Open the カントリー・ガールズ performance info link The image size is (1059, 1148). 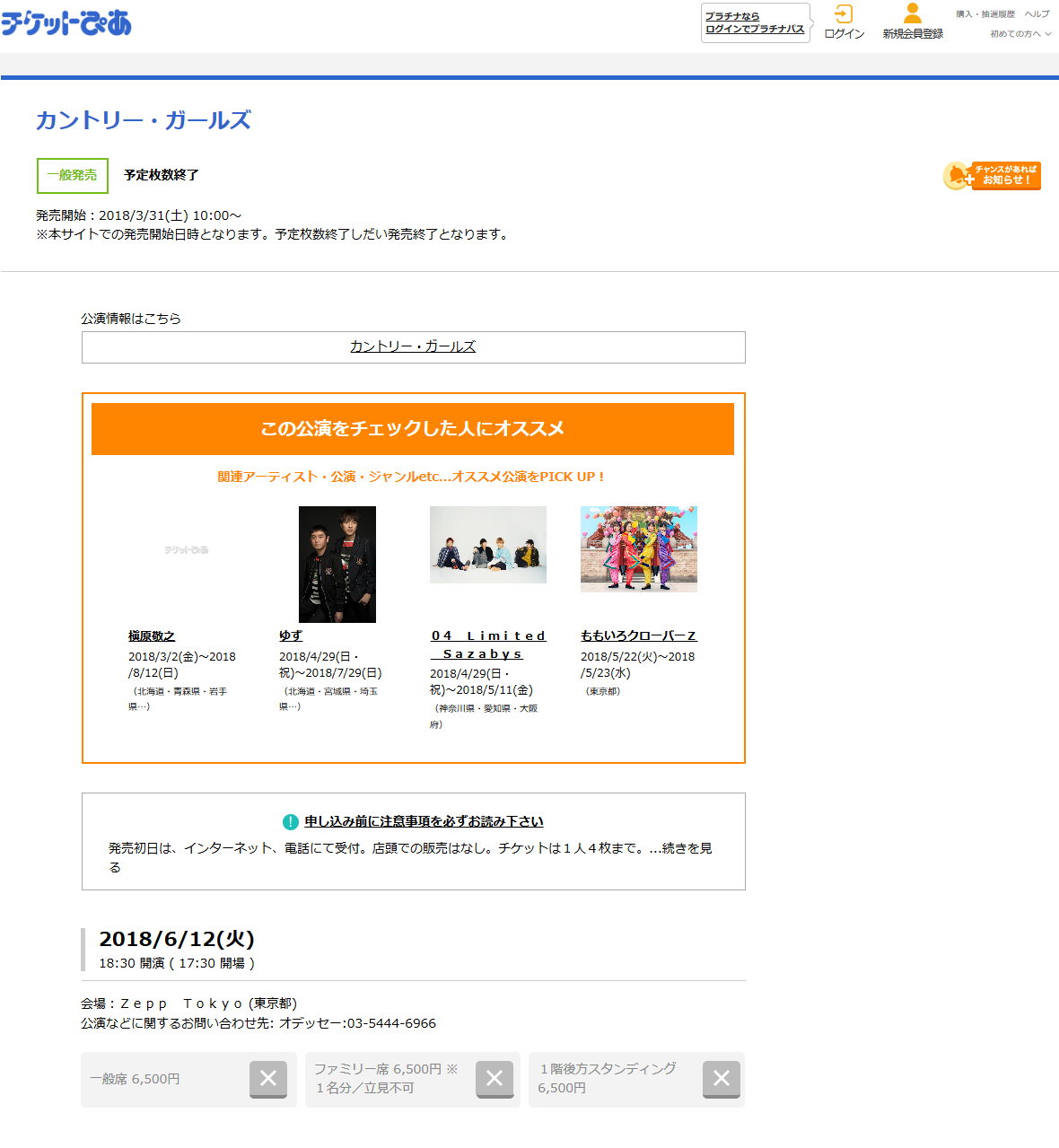click(x=413, y=346)
